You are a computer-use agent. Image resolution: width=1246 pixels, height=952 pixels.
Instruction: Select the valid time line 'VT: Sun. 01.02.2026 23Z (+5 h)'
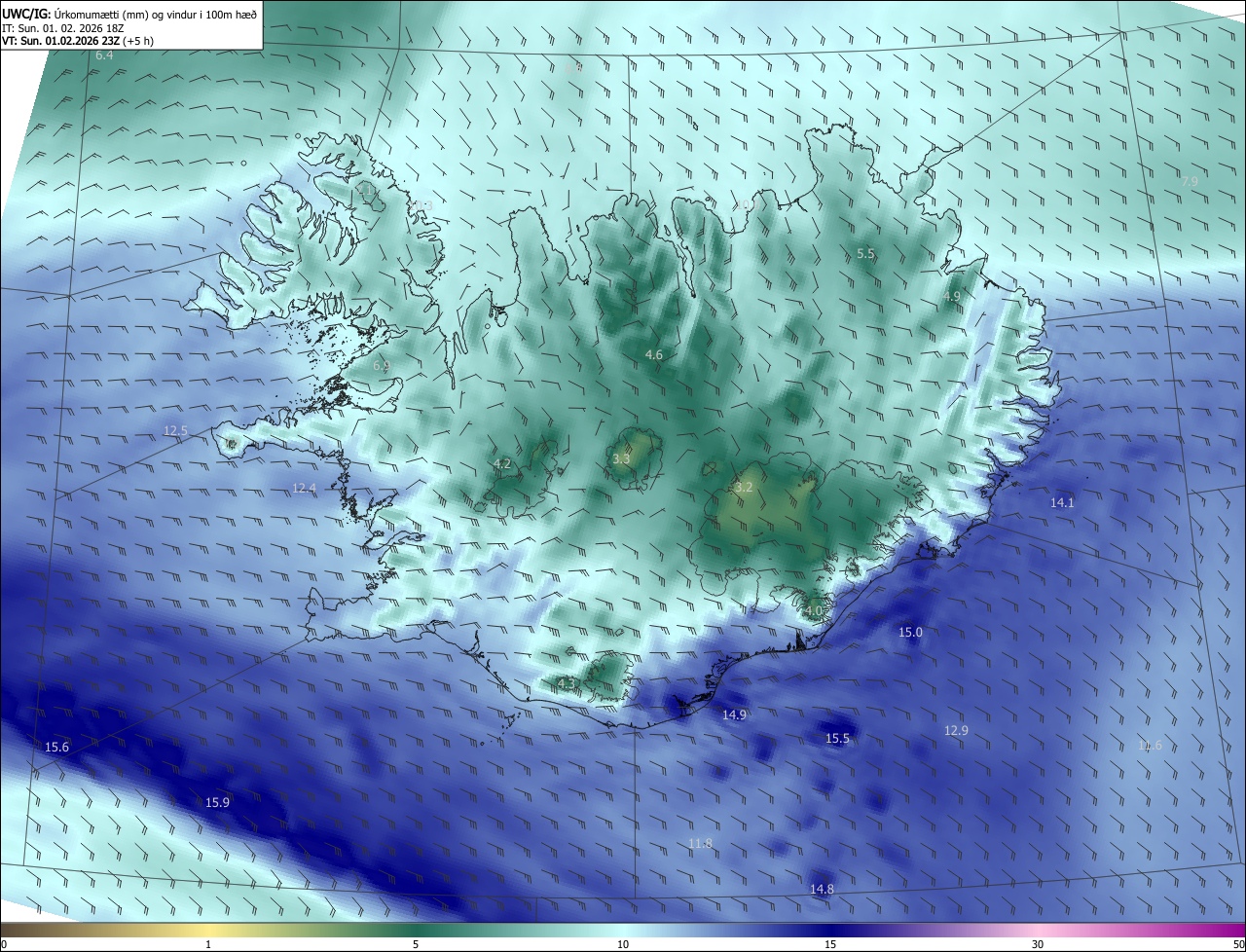78,41
